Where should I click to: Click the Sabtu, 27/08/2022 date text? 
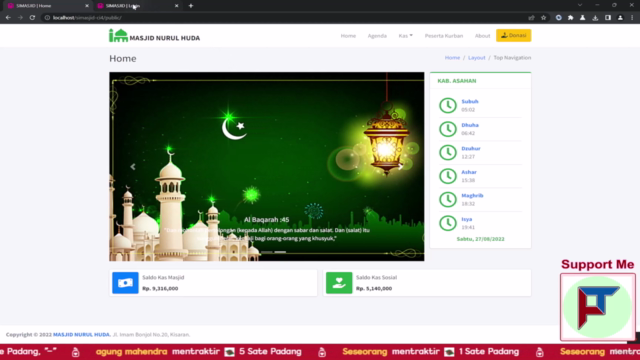pos(480,239)
